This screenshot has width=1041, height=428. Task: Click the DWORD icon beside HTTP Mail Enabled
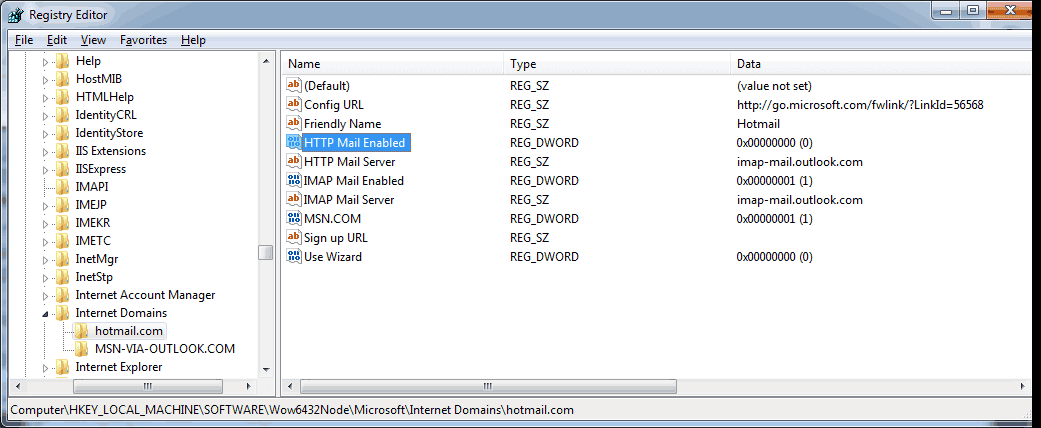tap(293, 142)
